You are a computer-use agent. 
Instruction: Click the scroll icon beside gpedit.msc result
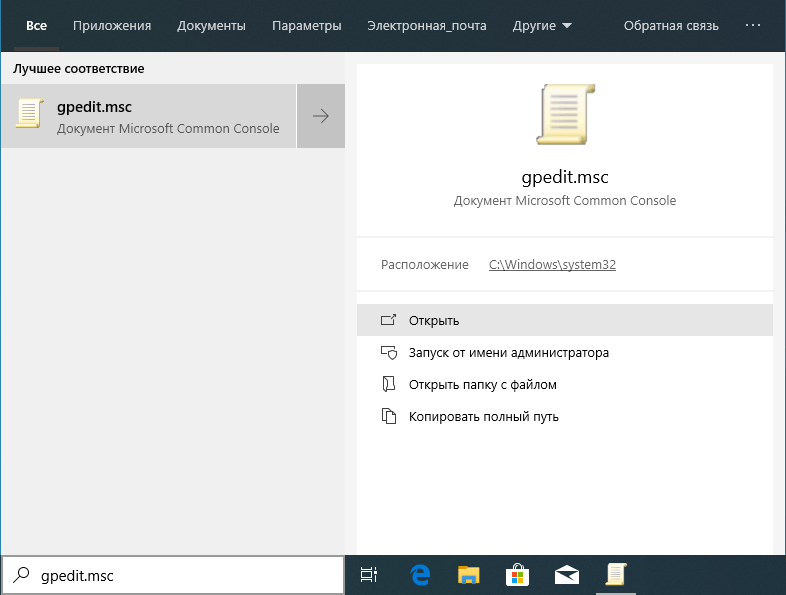(x=29, y=114)
